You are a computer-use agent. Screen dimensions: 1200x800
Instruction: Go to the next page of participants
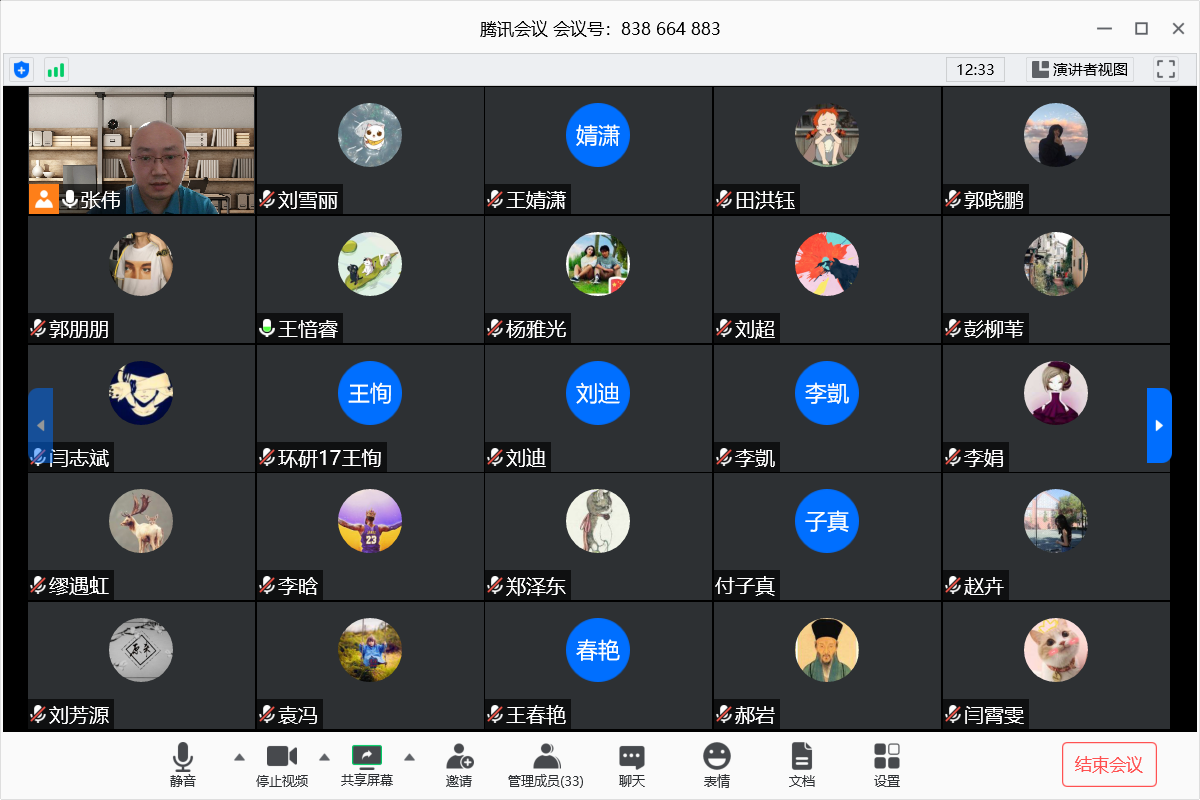1158,425
